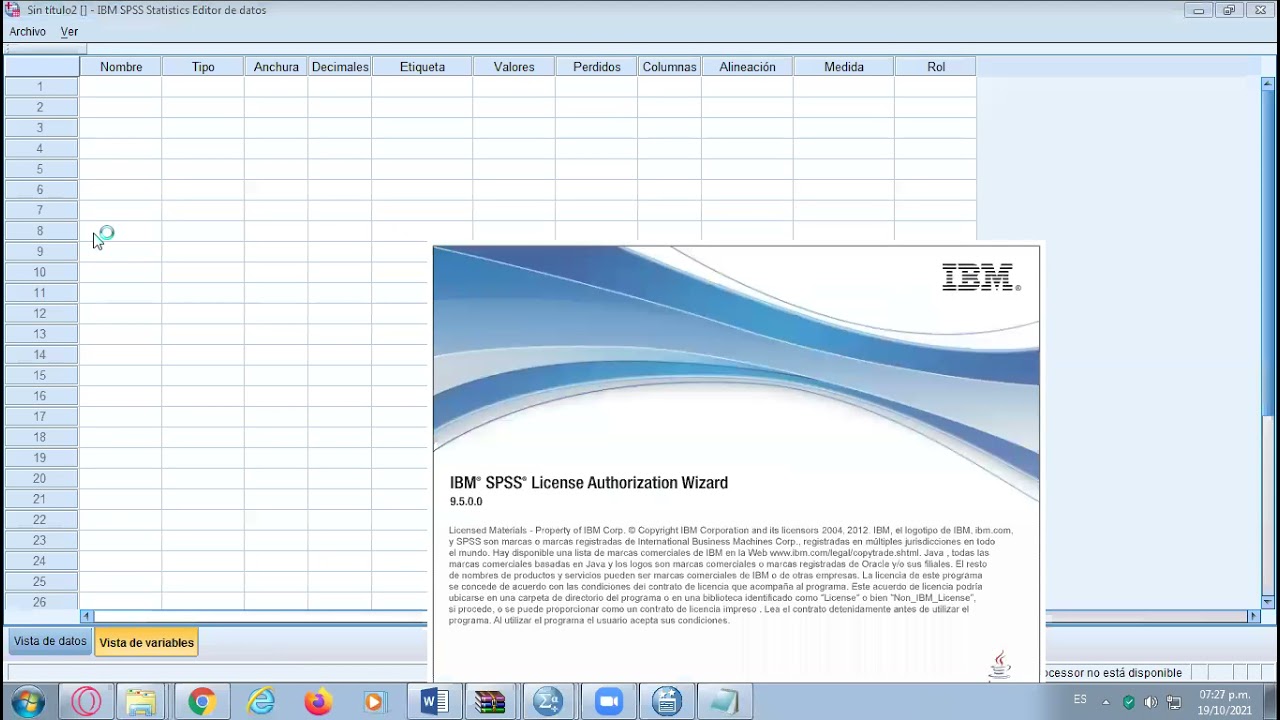The height and width of the screenshot is (720, 1280).
Task: Click the taskbar clock showing 07:27 p.m.
Action: [1225, 702]
